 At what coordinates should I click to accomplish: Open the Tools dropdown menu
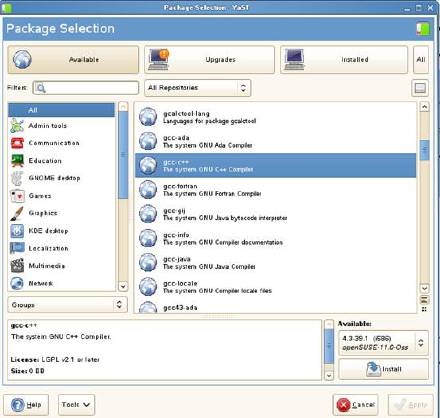(x=76, y=405)
